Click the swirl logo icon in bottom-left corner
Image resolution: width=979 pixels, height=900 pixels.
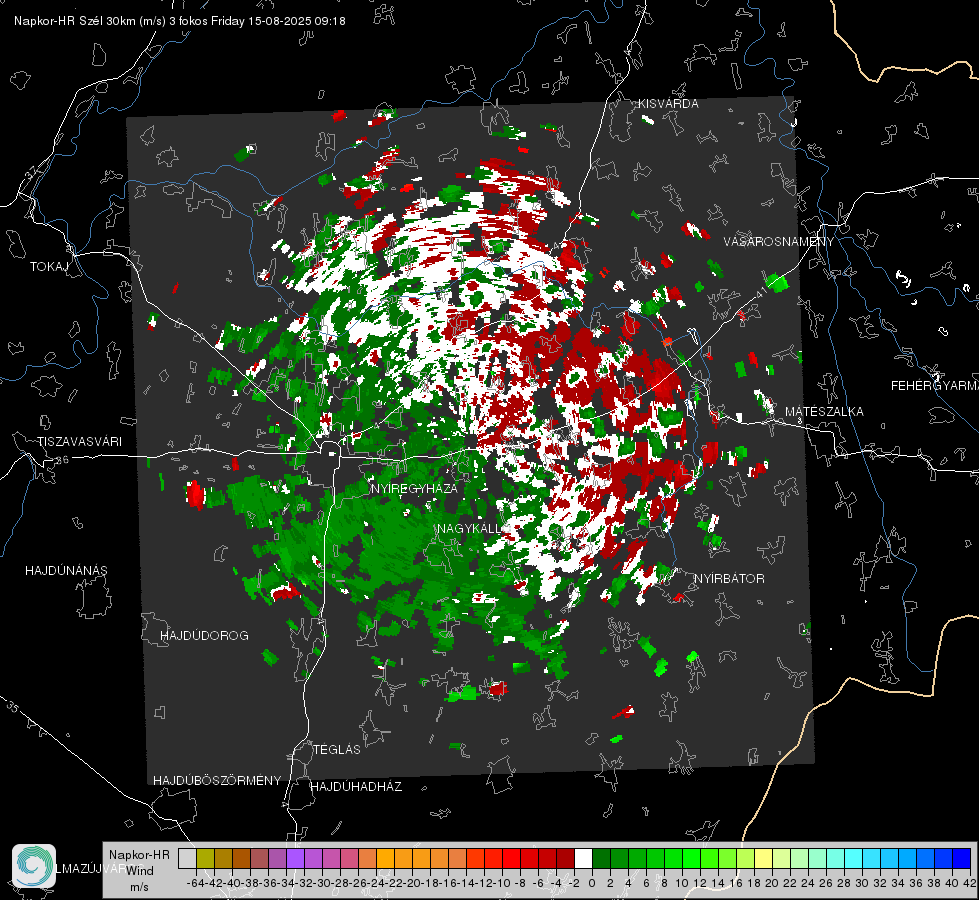point(34,866)
